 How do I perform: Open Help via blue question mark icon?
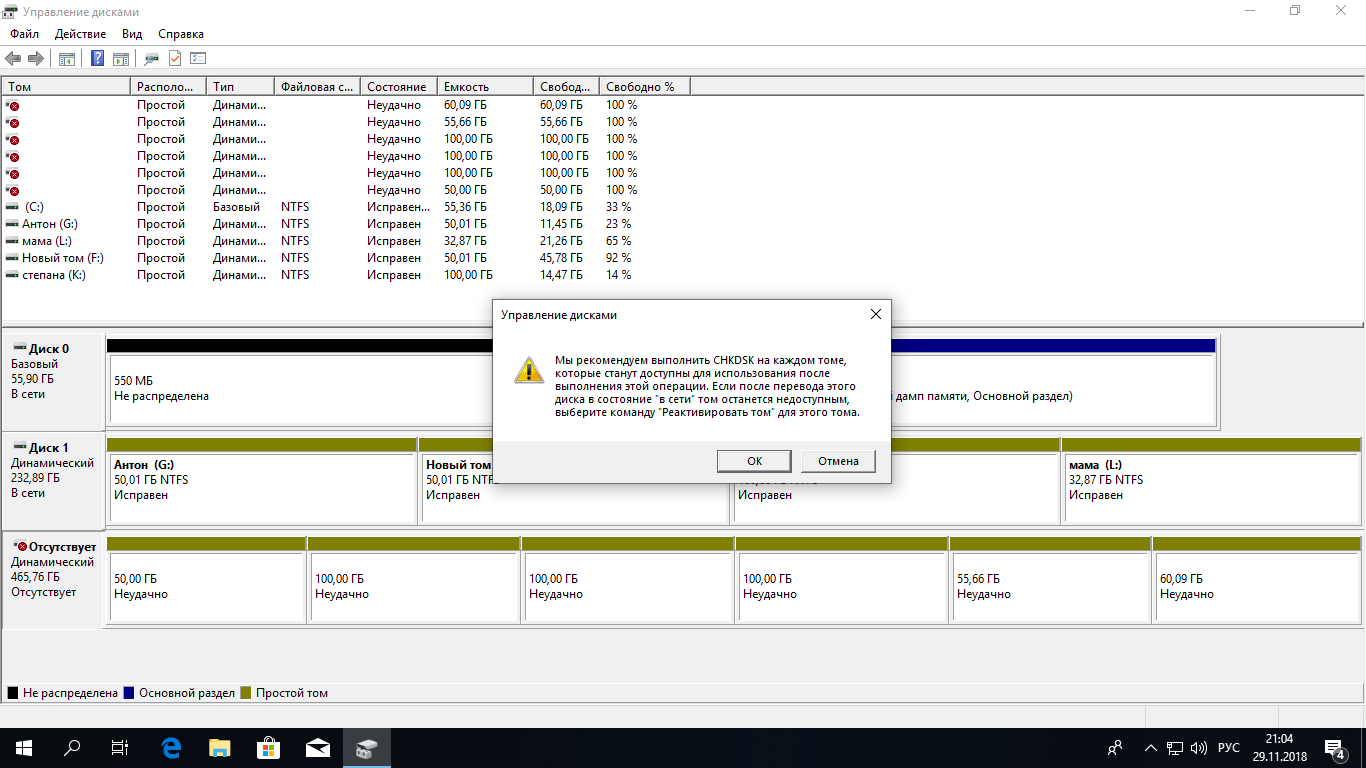97,59
